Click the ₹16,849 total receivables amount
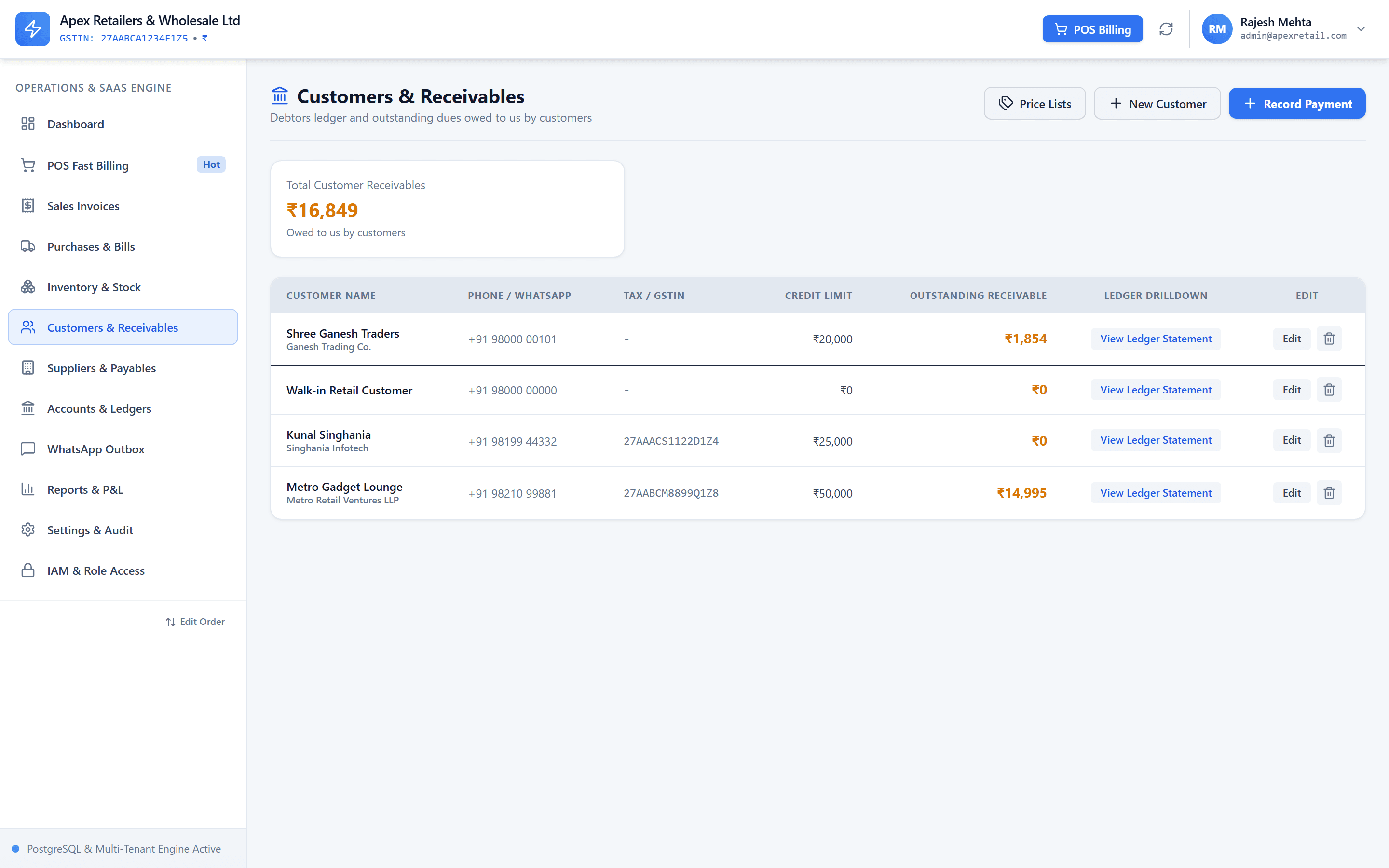Image resolution: width=1389 pixels, height=868 pixels. (x=322, y=210)
